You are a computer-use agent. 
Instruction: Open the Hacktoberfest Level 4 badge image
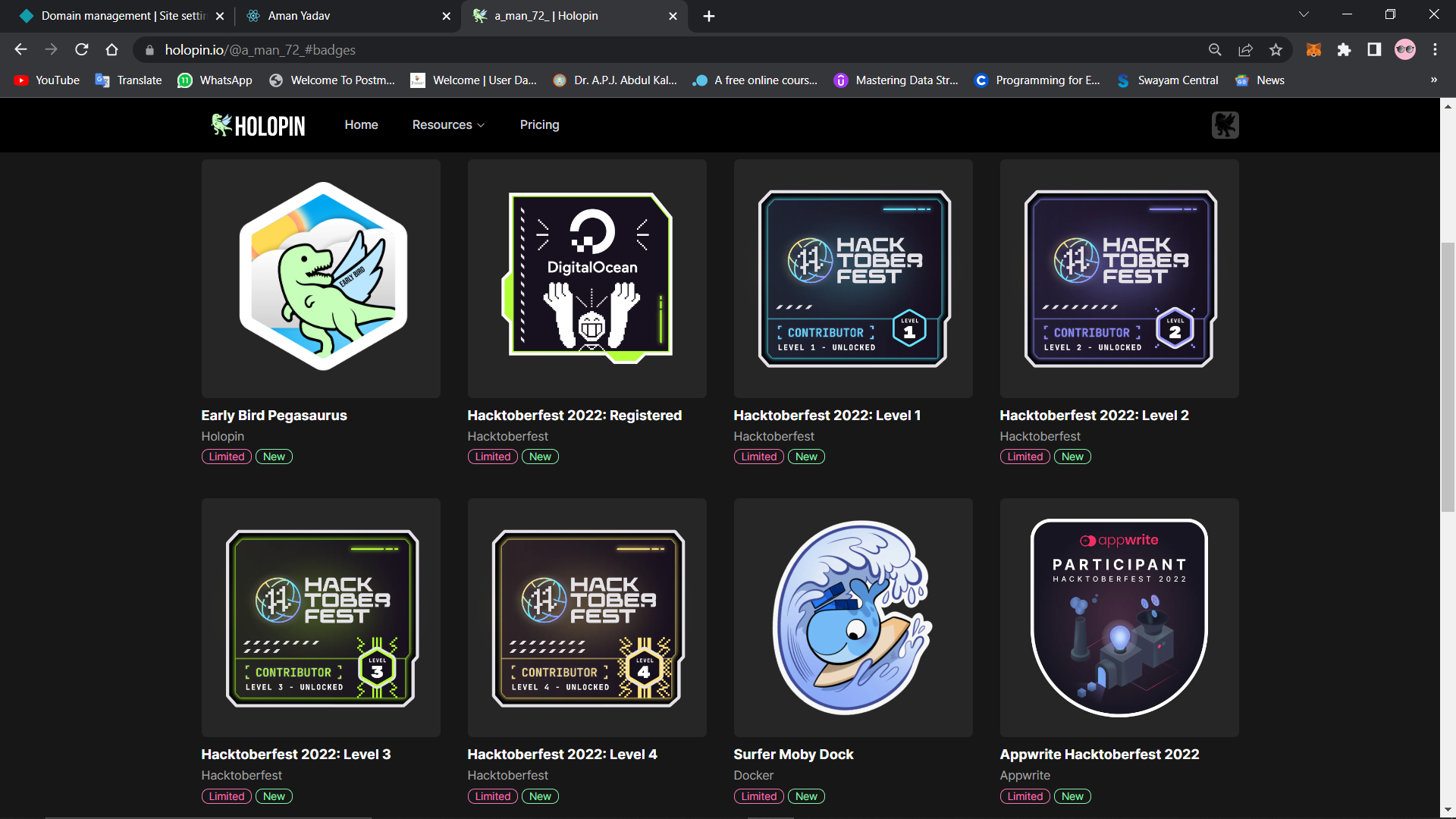[587, 617]
